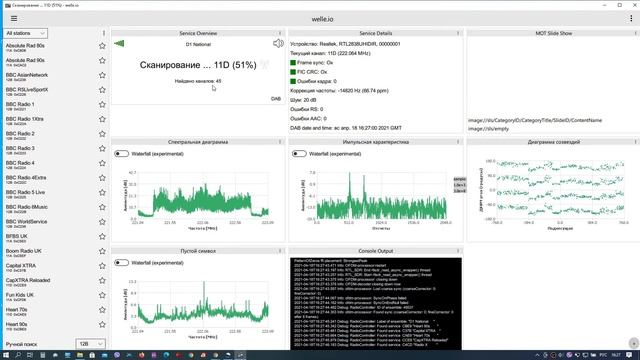Open null symbol panel options menu
This screenshot has height=360, width=640.
pyautogui.click(x=280, y=251)
